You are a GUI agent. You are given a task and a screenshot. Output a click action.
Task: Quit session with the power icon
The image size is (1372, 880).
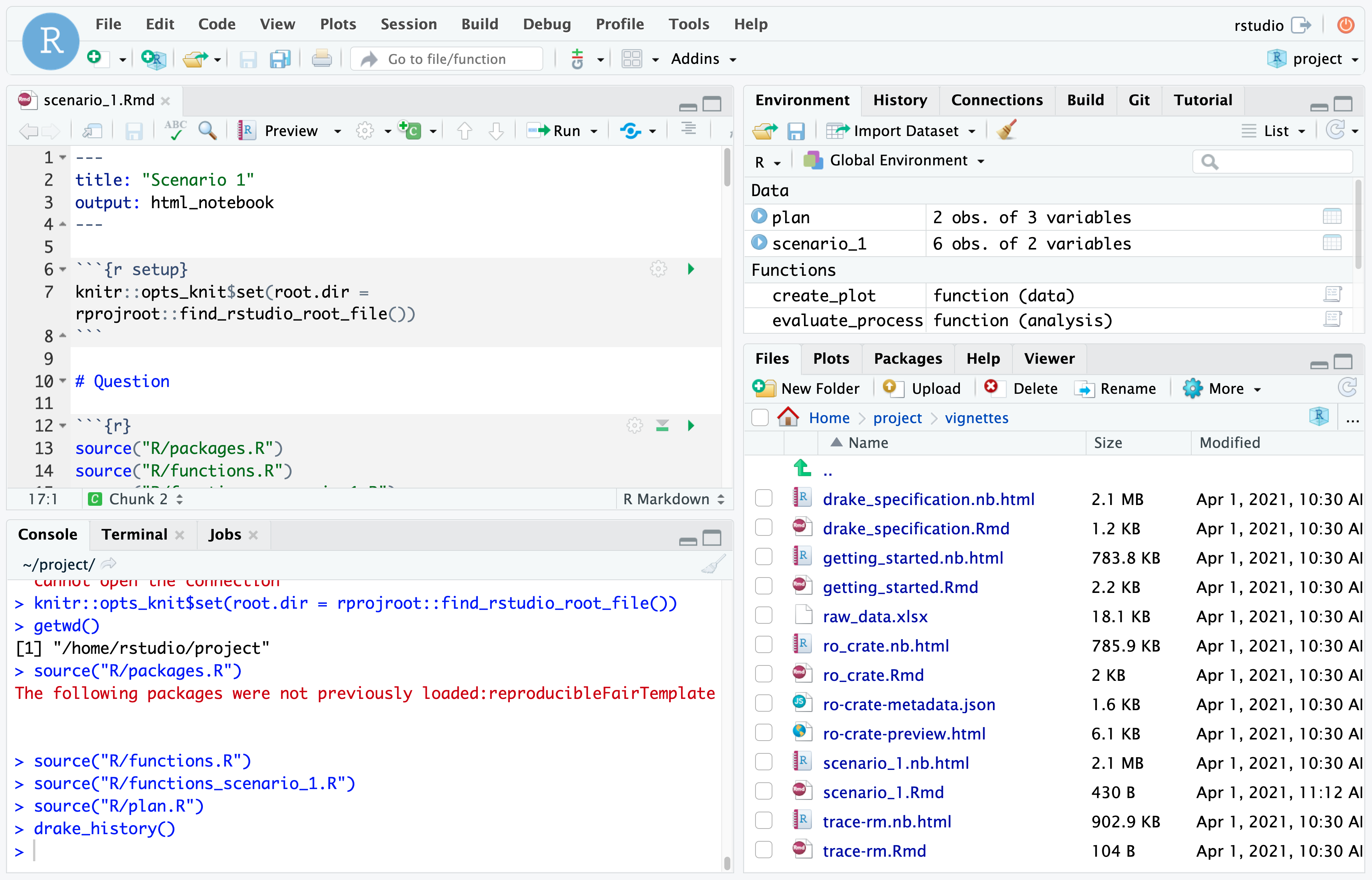(x=1346, y=24)
